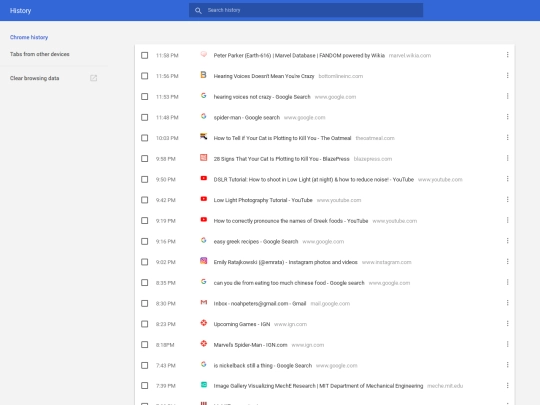Click the 10:03 PM timestamp
Screen dimensions: 540x405
click(x=167, y=138)
